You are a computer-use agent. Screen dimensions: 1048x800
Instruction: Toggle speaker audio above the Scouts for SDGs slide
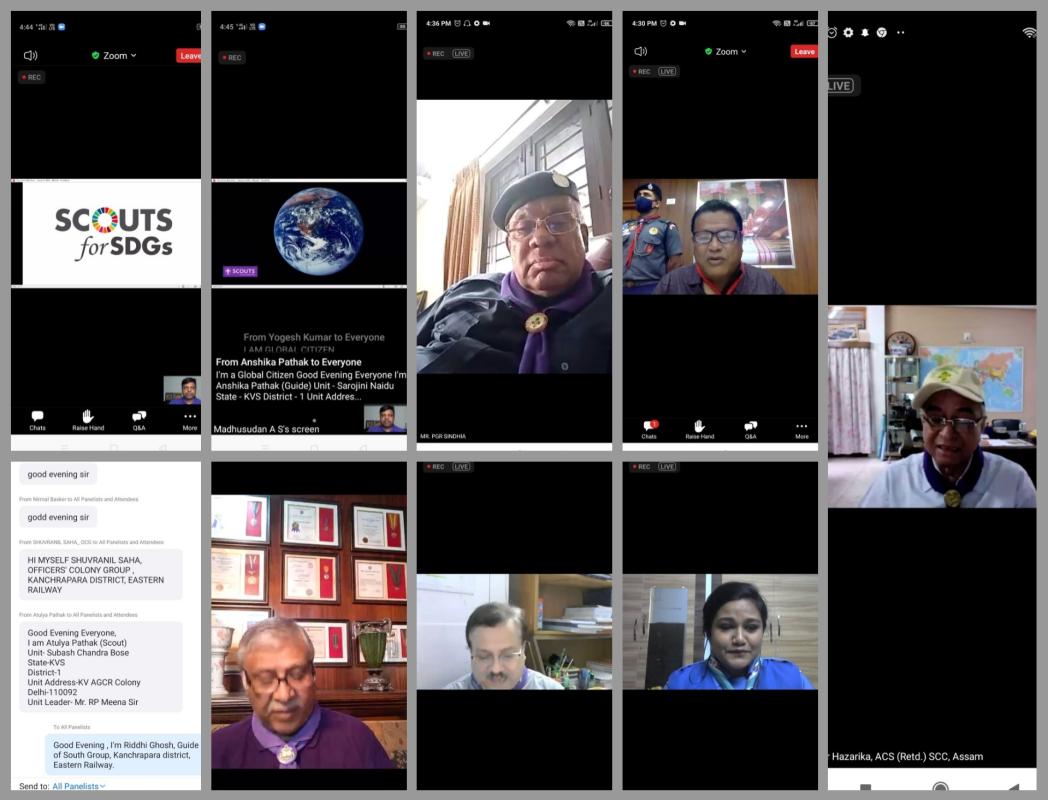point(31,55)
